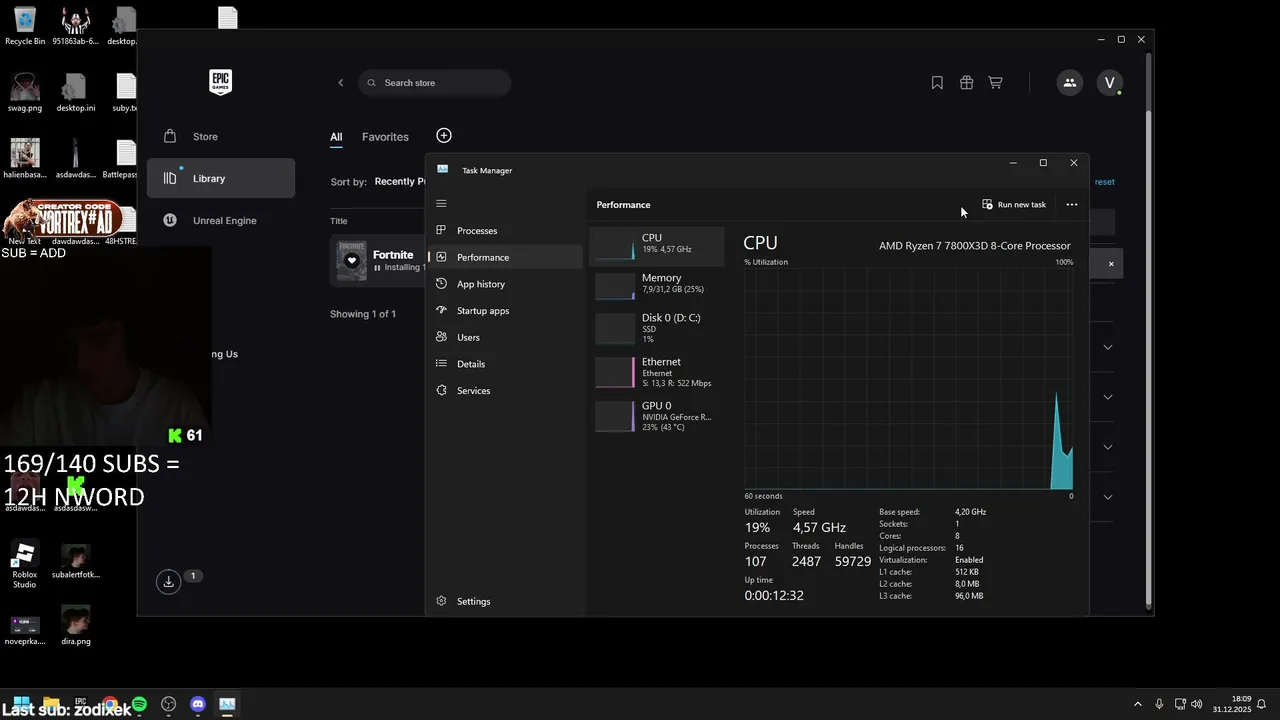Open Startup apps in Task Manager
The width and height of the screenshot is (1280, 720).
pyautogui.click(x=505, y=311)
